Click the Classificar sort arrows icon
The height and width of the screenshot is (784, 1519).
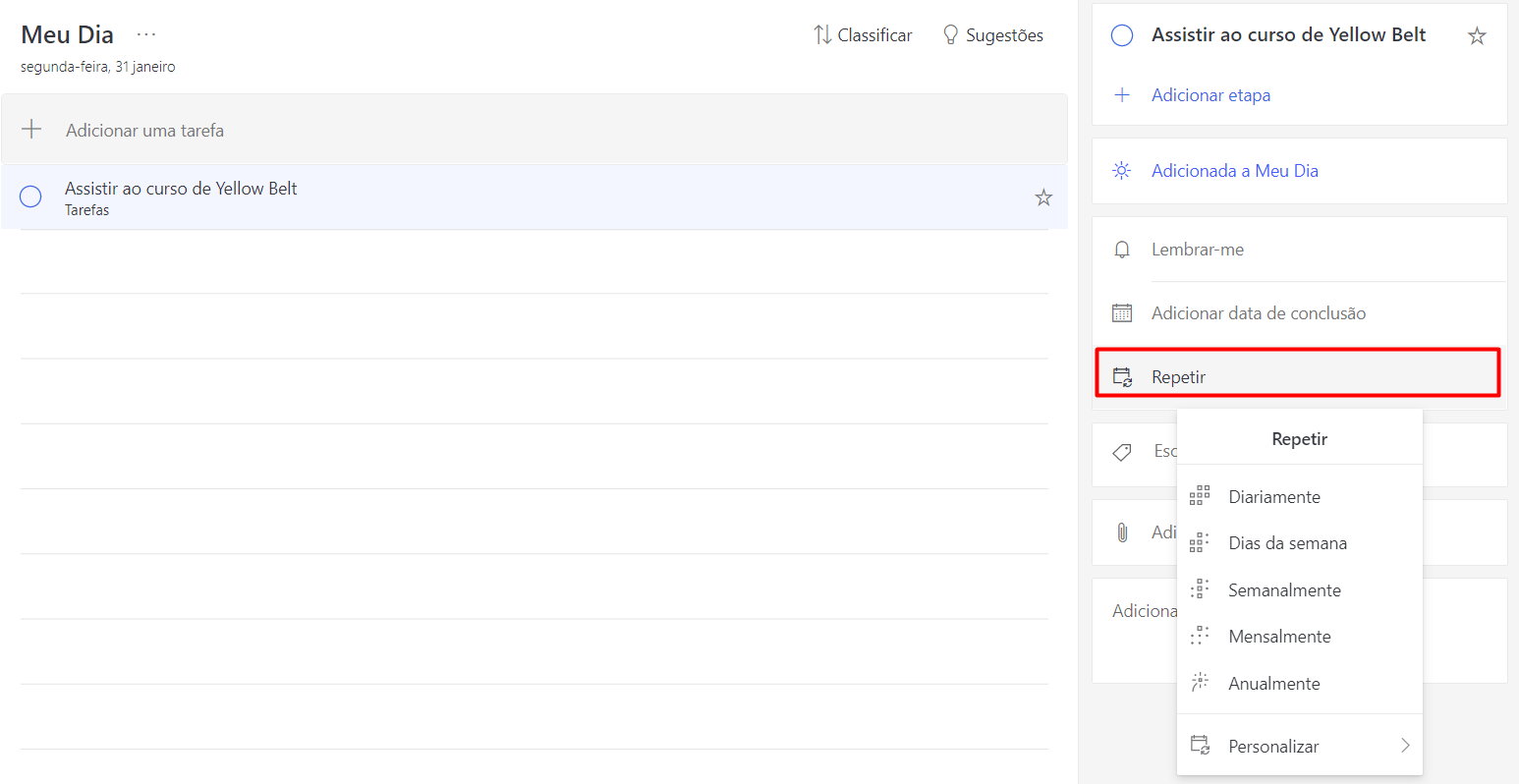coord(822,35)
